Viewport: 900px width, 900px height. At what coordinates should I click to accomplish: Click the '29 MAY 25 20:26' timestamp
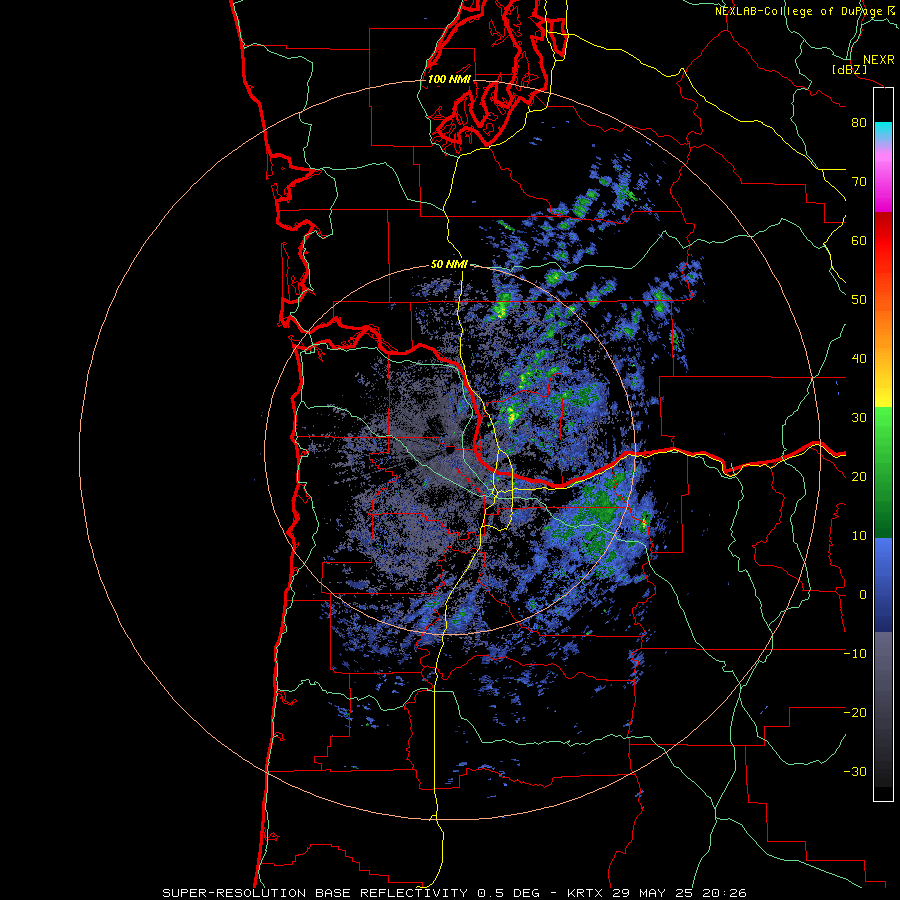[679, 893]
